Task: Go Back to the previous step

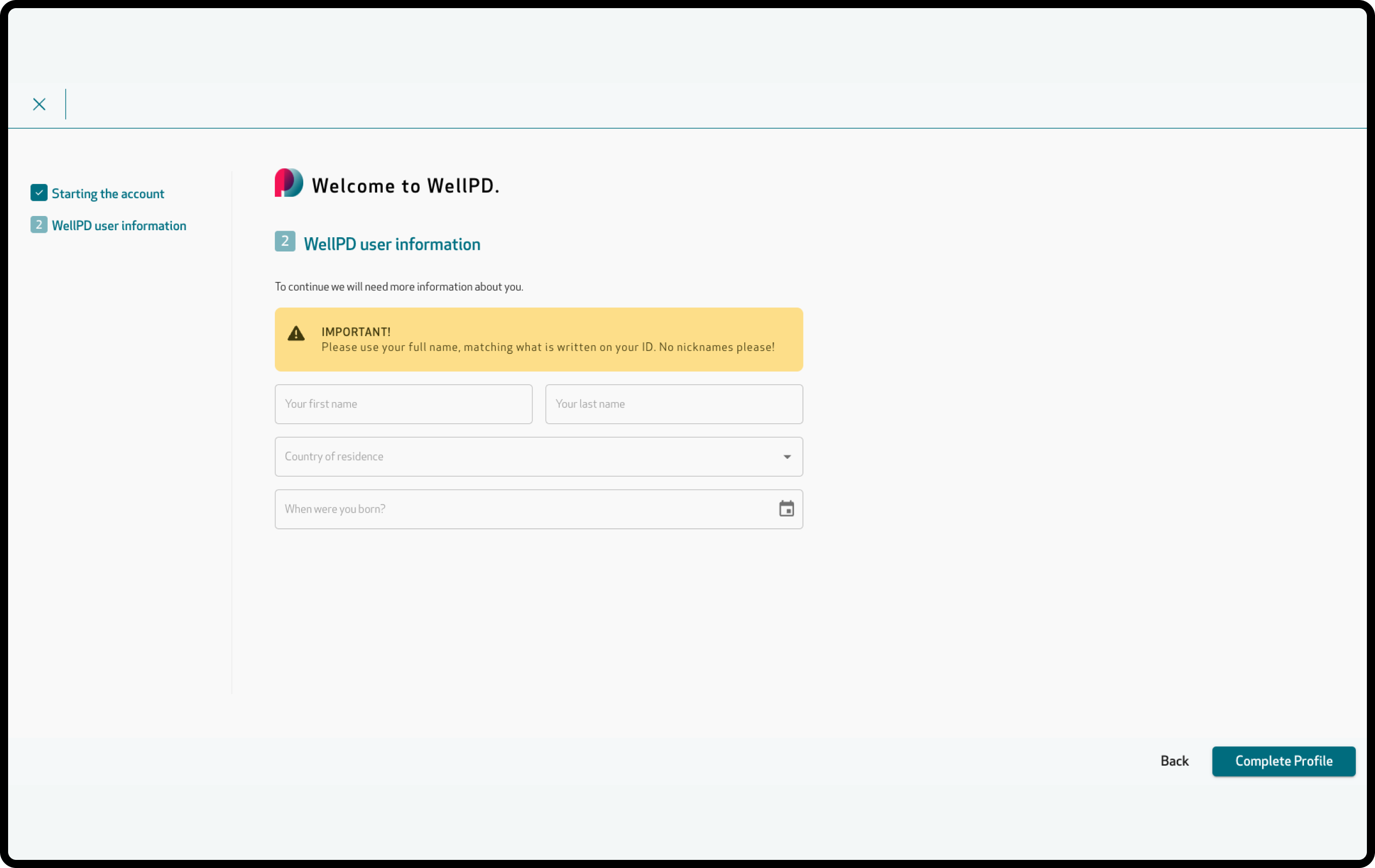Action: (1174, 761)
